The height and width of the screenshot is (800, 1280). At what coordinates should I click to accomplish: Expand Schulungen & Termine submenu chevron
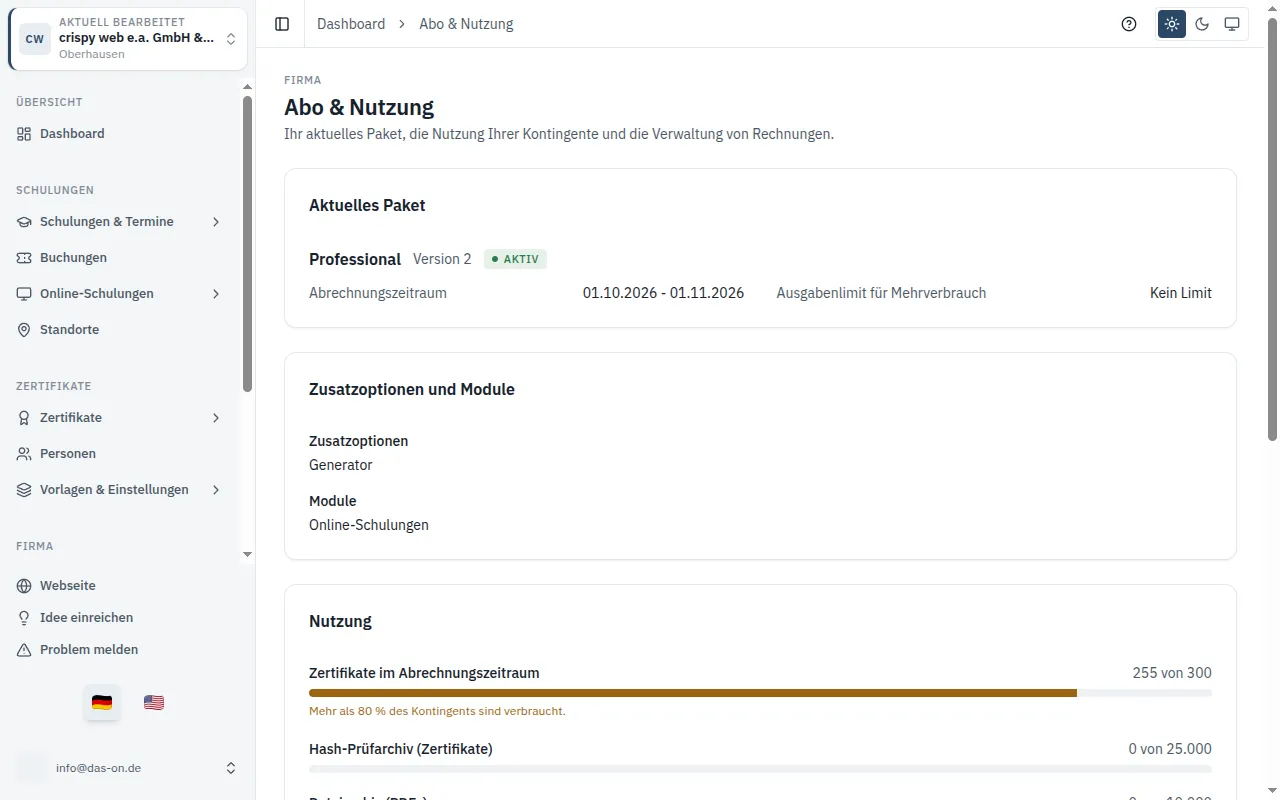216,222
